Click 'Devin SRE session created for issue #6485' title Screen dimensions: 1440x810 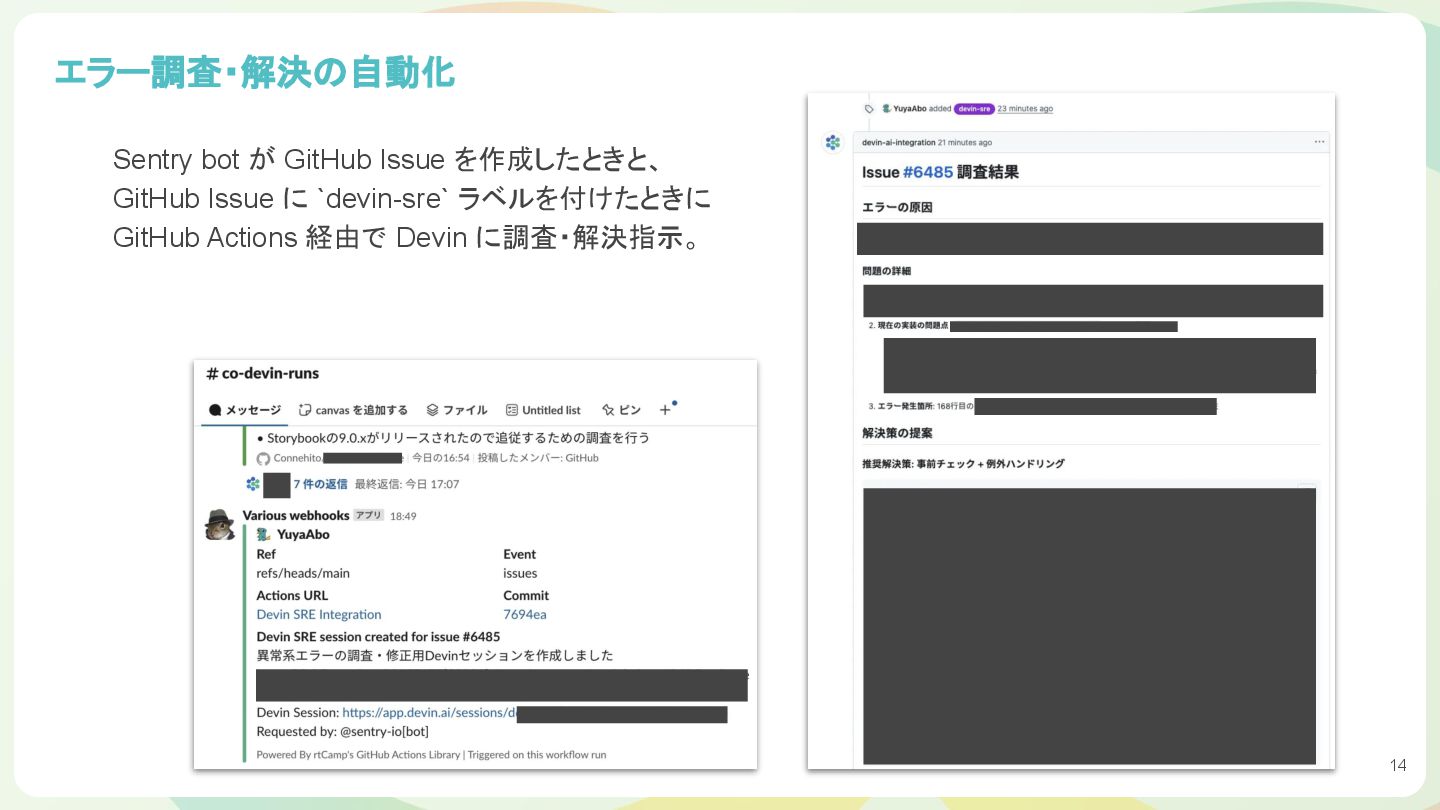[x=378, y=636]
